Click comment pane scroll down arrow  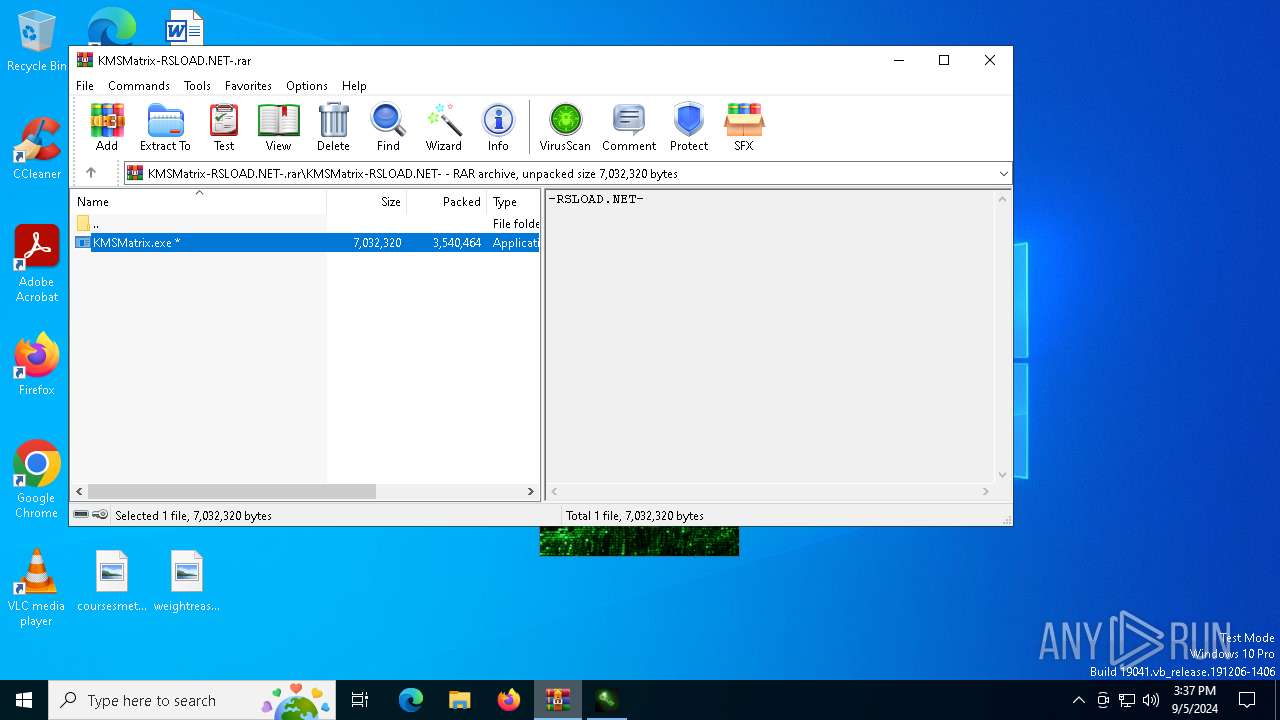coord(1003,475)
